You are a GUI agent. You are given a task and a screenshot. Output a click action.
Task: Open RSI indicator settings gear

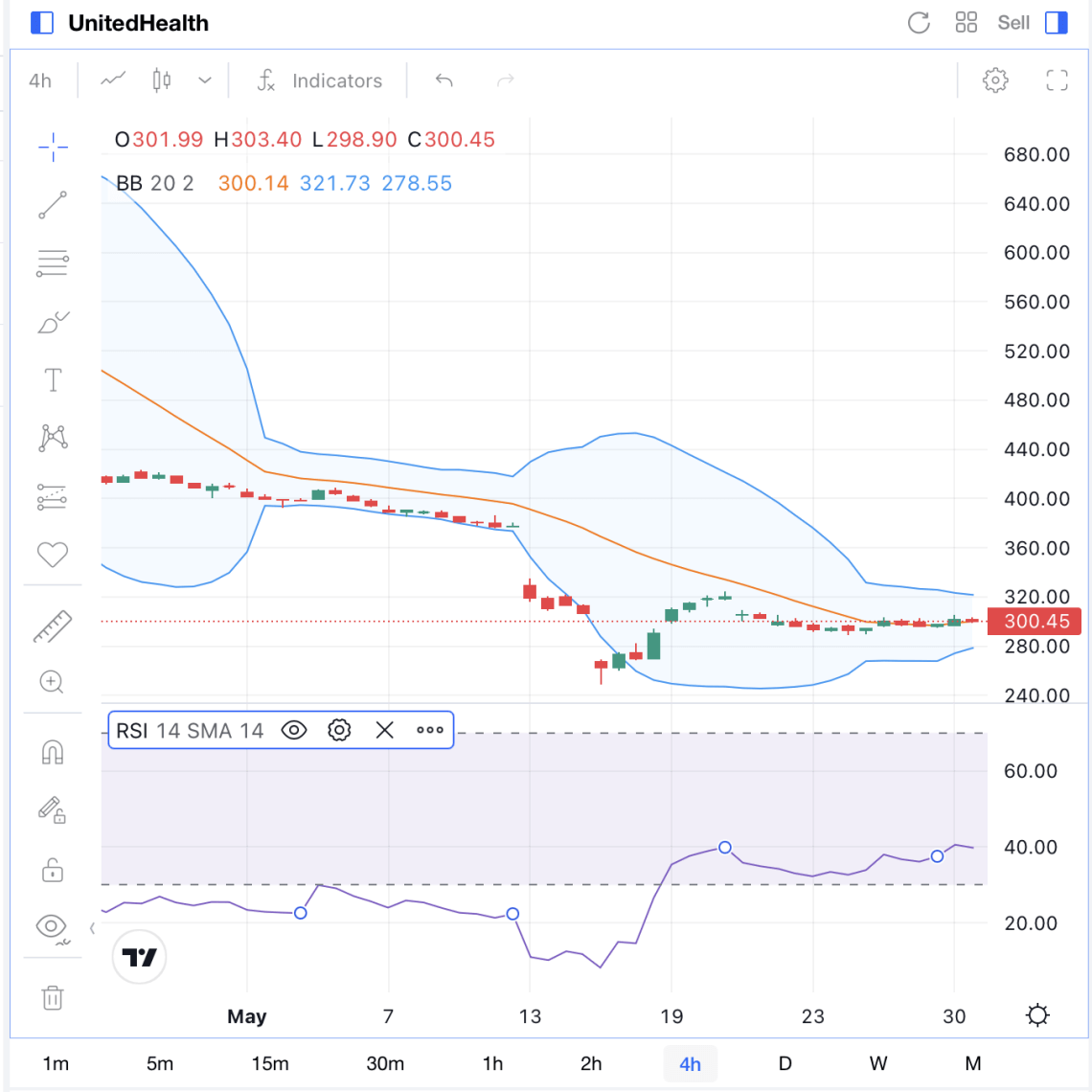(339, 730)
